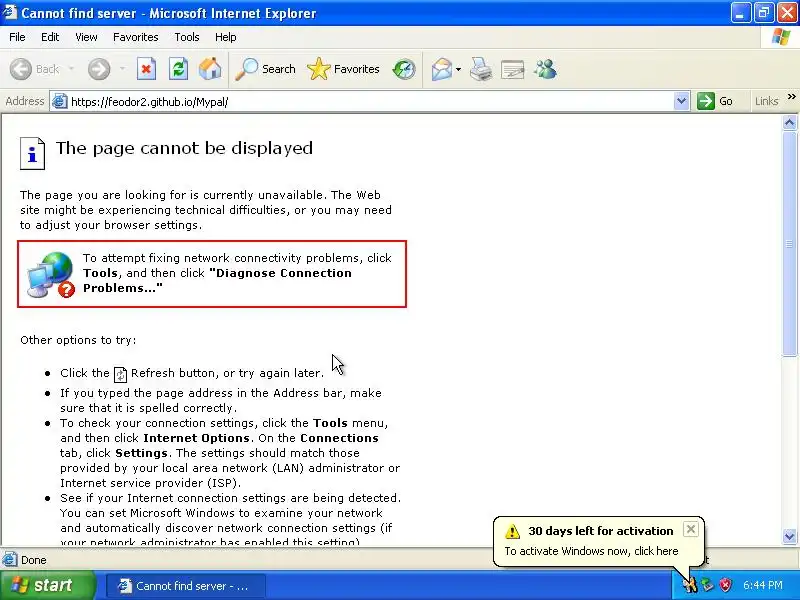
Task: Click the Forward arrow button
Action: point(98,69)
